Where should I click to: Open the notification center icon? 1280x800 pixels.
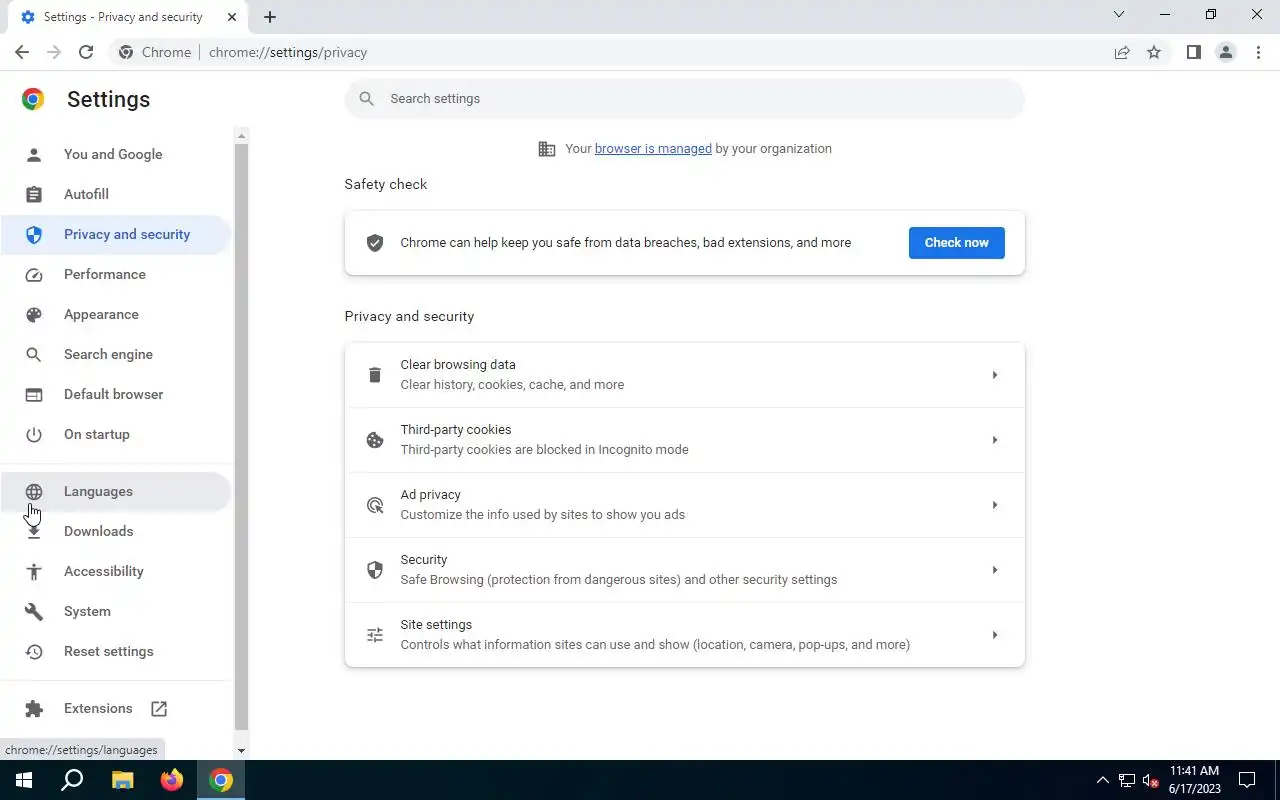point(1247,780)
